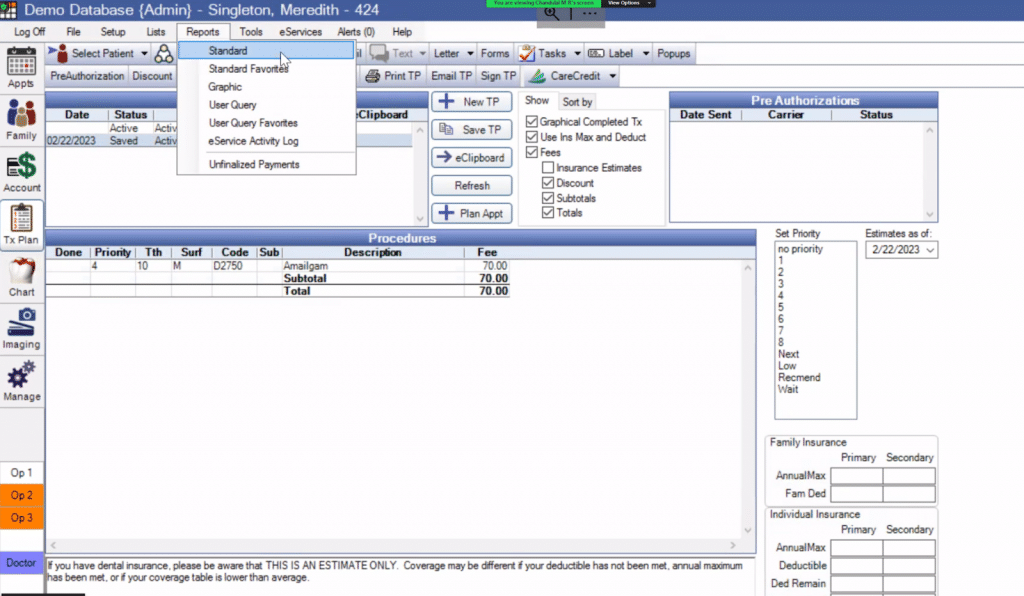Screen dimensions: 1024x596
Task: Choose Unfinalized Payments menu item
Action: click(x=266, y=165)
